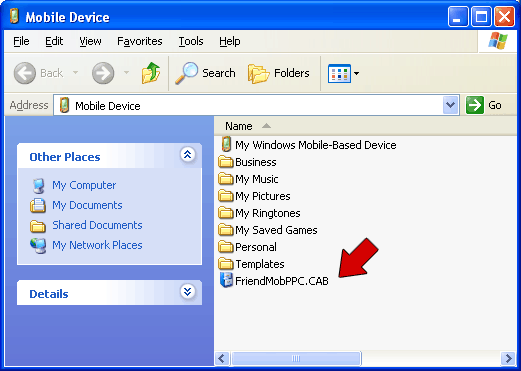The height and width of the screenshot is (371, 521).
Task: Click the 'Personal' folder name
Action: [256, 247]
